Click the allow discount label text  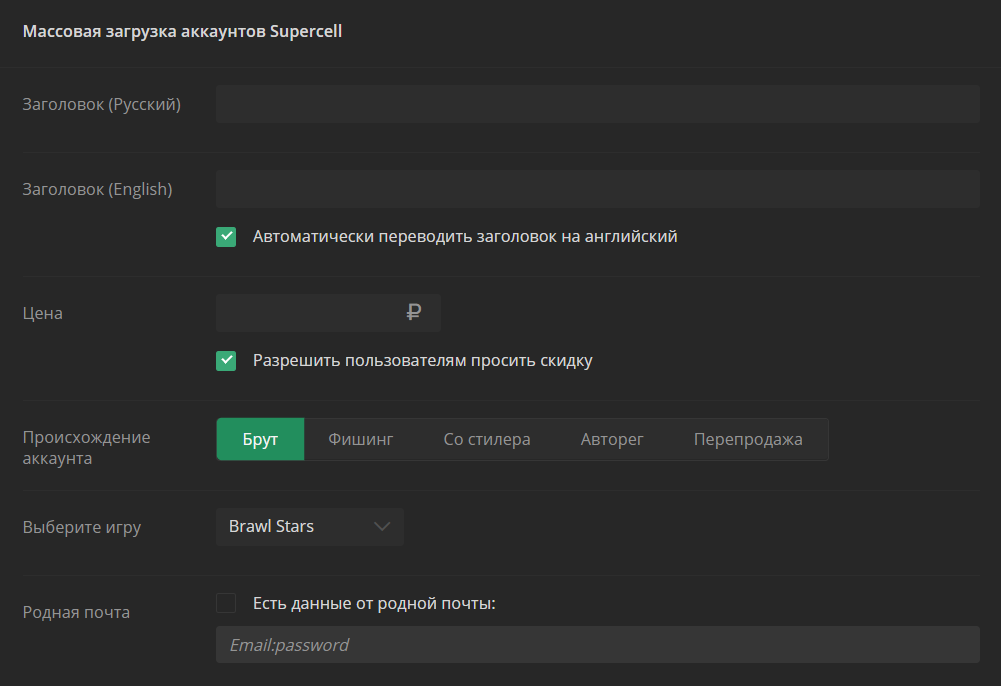422,361
